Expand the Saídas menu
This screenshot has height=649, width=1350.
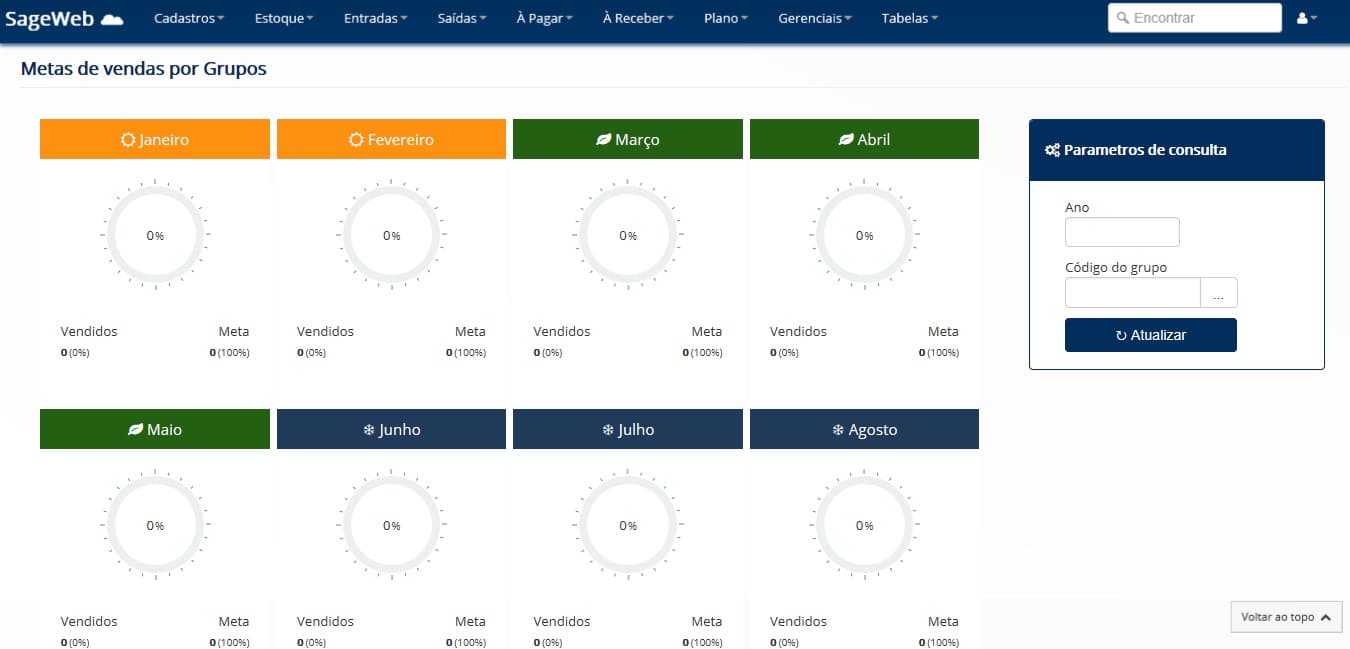(x=462, y=18)
